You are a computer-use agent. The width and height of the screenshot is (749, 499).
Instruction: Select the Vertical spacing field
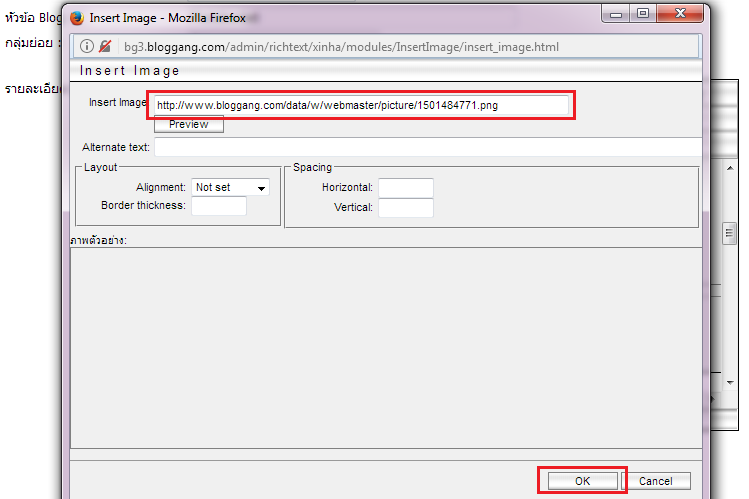(405, 208)
